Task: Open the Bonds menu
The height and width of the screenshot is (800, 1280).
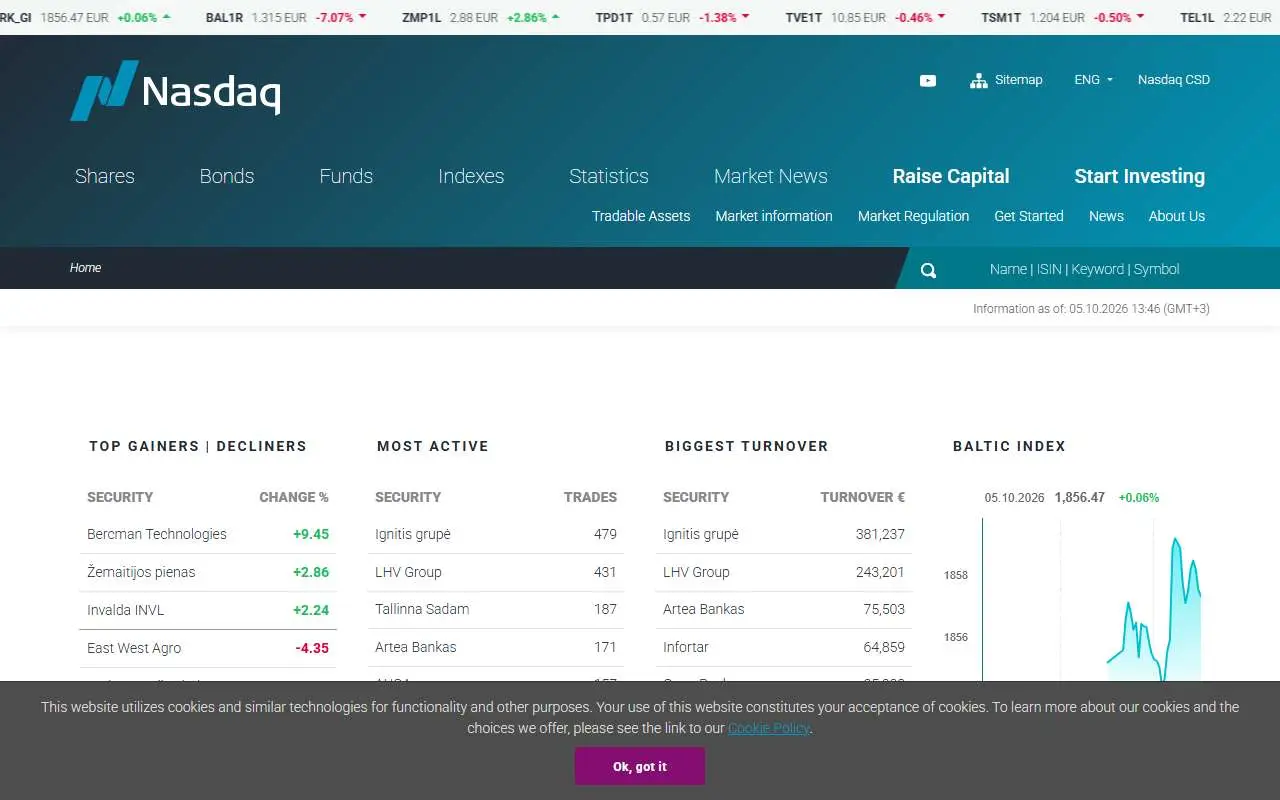Action: pyautogui.click(x=227, y=176)
